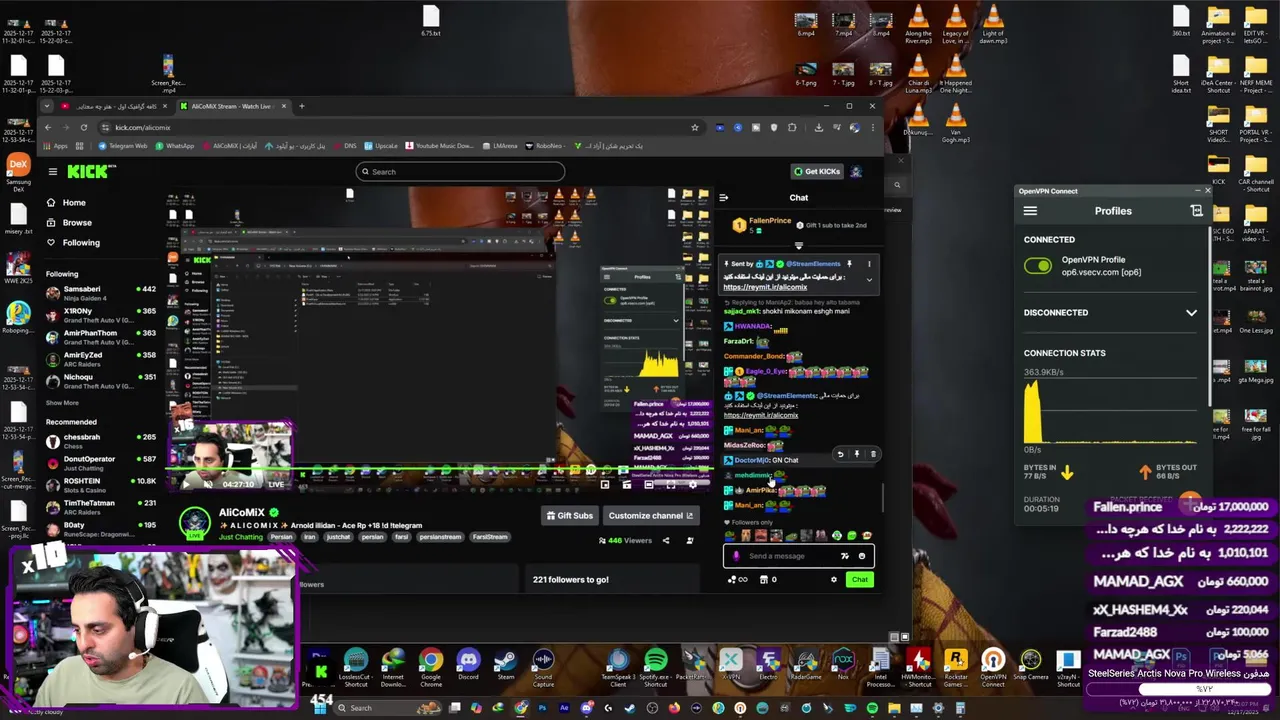
Task: Bookmark this page with star icon
Action: pyautogui.click(x=695, y=128)
